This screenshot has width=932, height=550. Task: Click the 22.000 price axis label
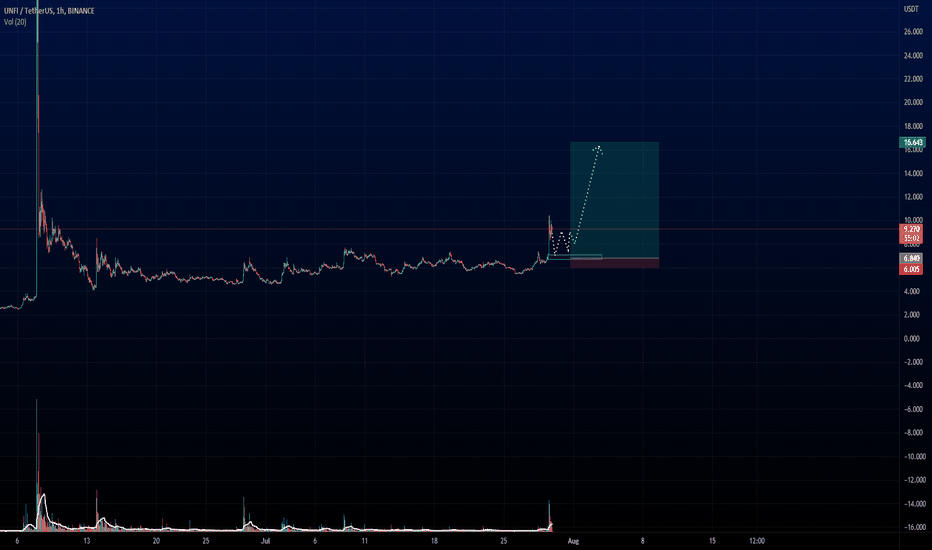tap(913, 79)
